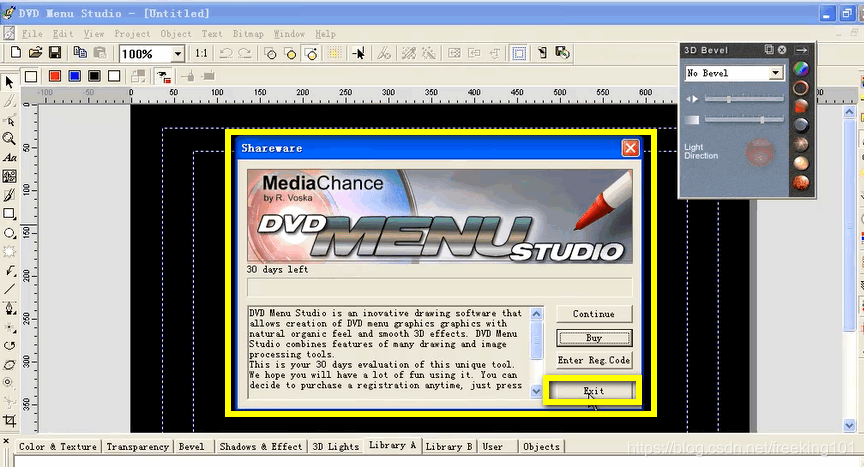Open the Help menu
Image resolution: width=864 pixels, height=467 pixels.
pyautogui.click(x=325, y=34)
